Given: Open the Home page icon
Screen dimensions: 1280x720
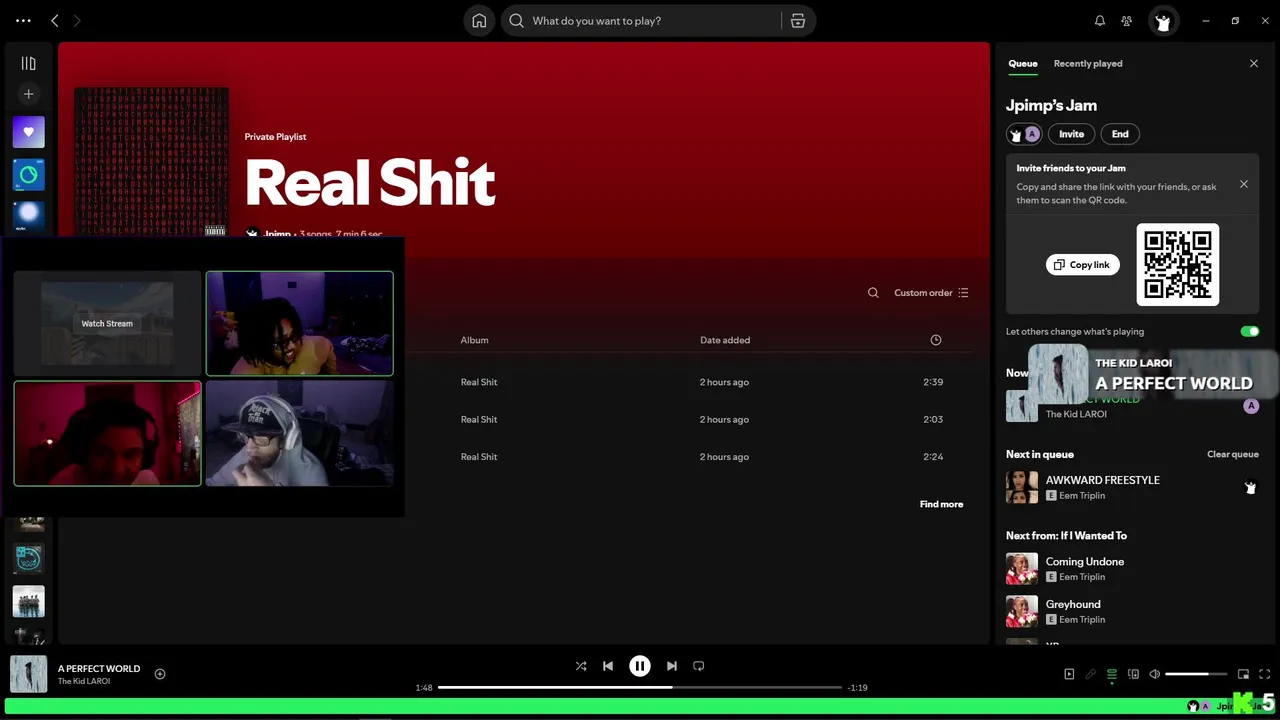Looking at the screenshot, I should 479,21.
